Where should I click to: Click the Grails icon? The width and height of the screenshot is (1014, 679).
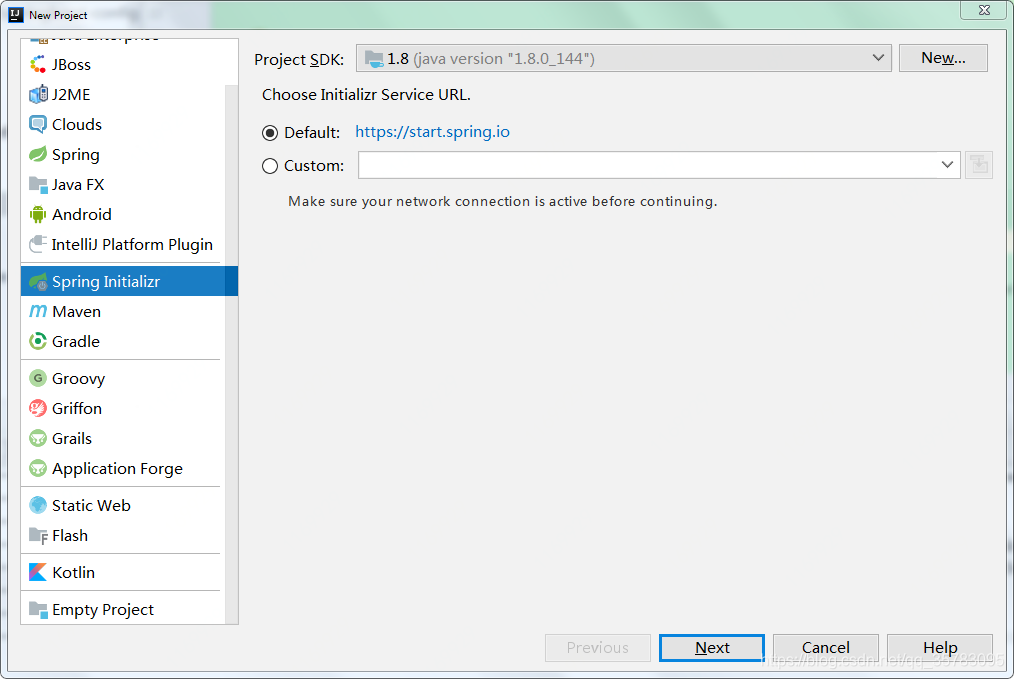tap(38, 438)
